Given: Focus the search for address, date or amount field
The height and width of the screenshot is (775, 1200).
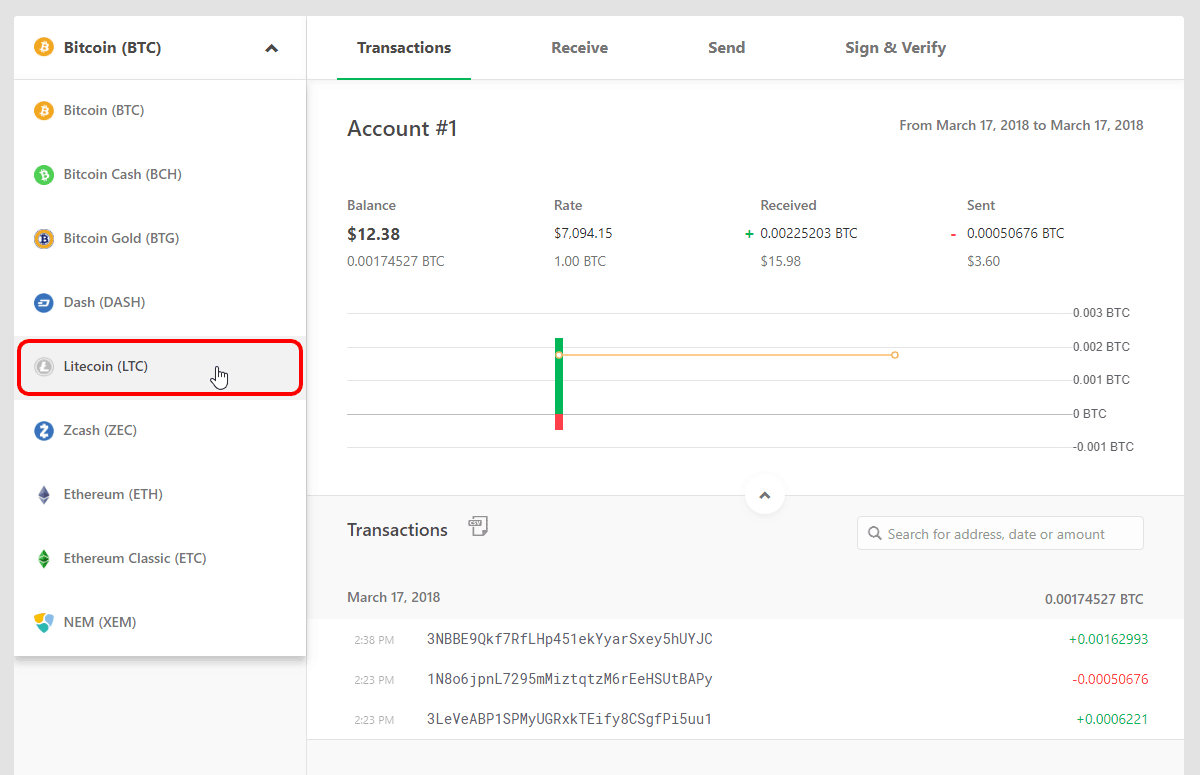Looking at the screenshot, I should click(1000, 534).
